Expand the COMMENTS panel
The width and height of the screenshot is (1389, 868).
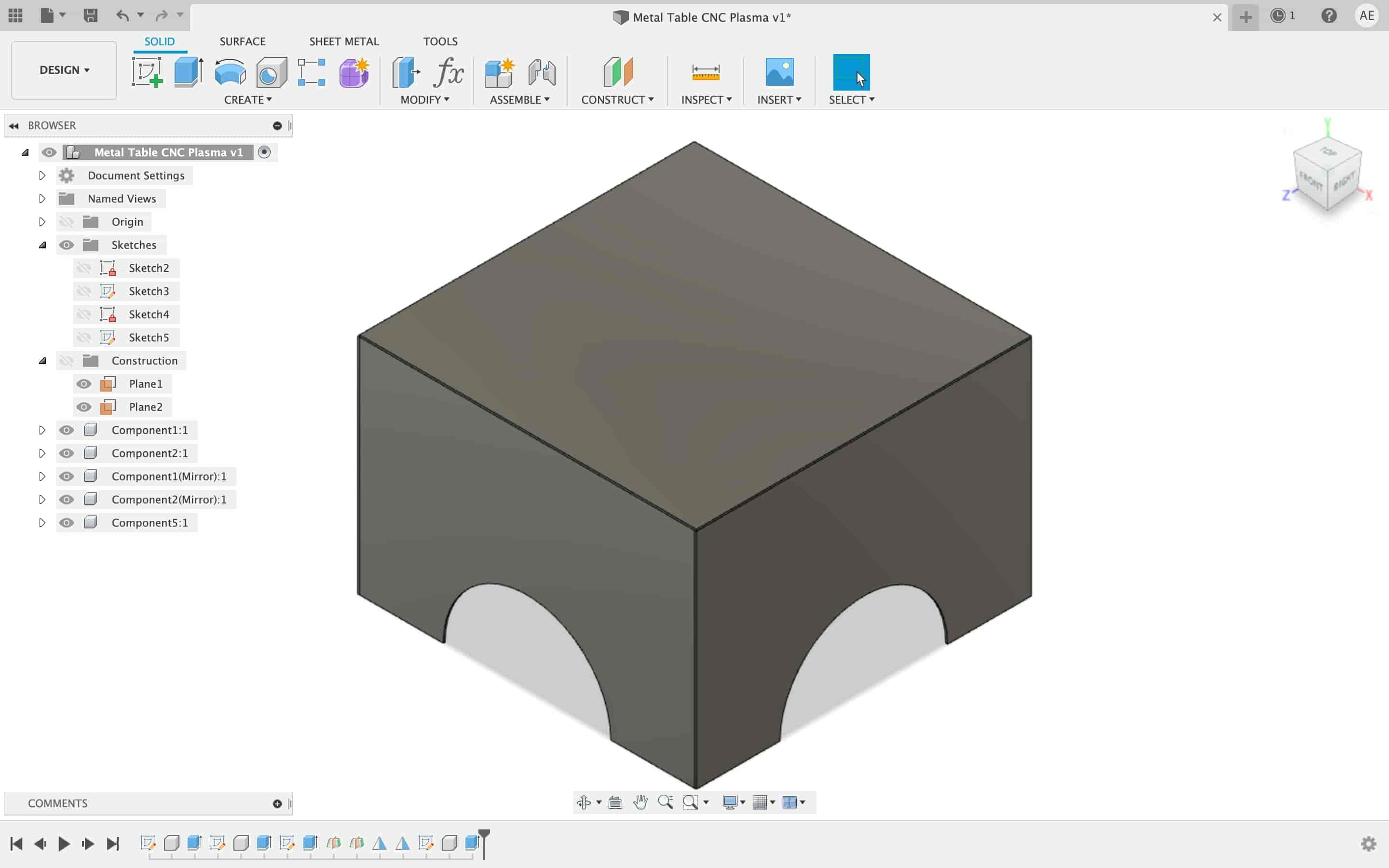(277, 804)
